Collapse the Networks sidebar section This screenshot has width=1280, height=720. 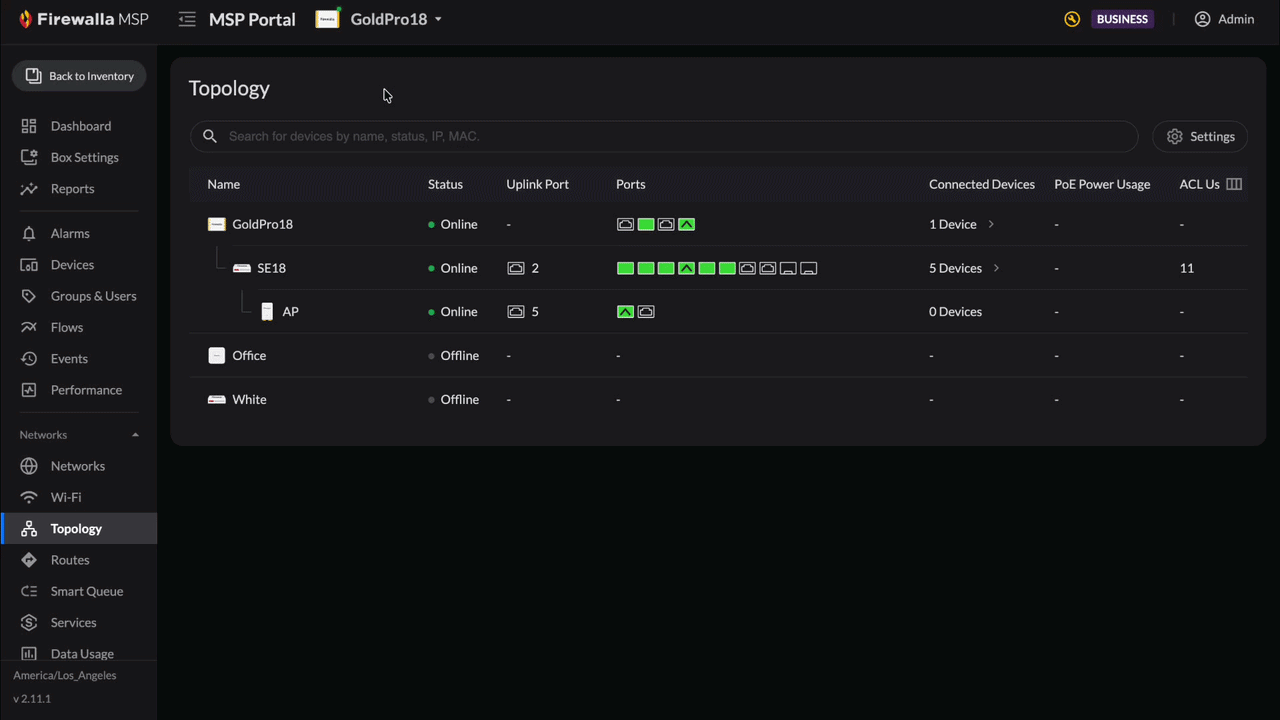[x=135, y=435]
